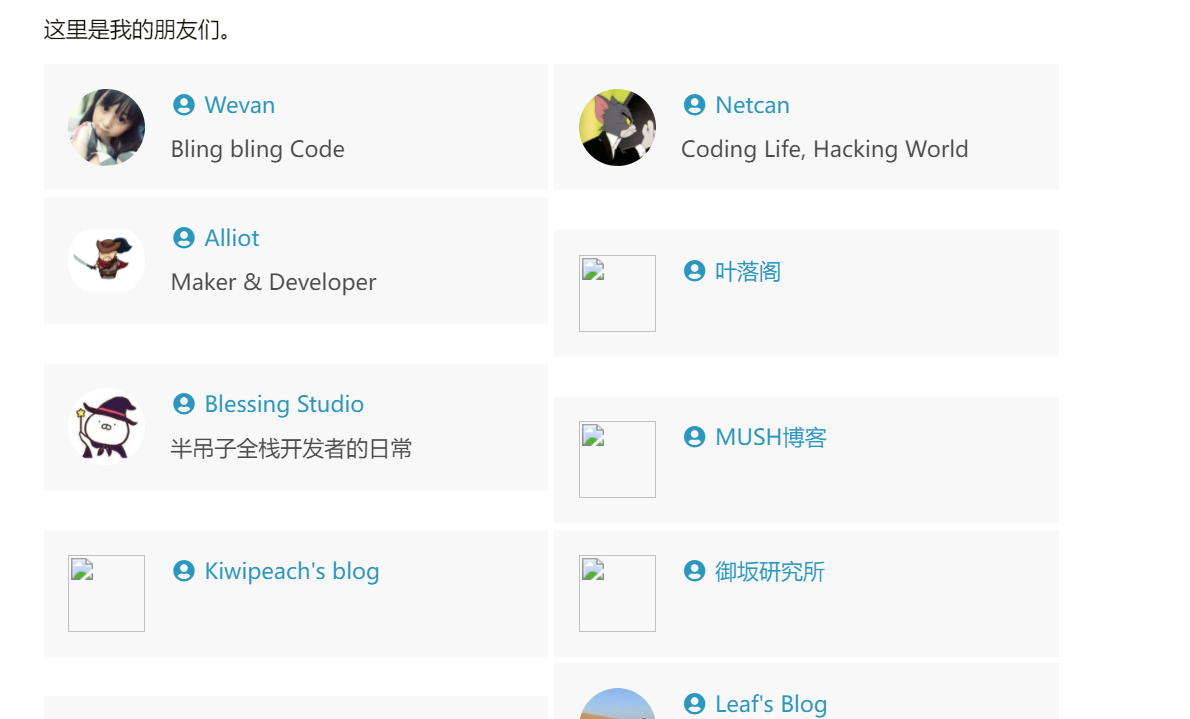Visit Alliot's blog link
Image resolution: width=1190 pixels, height=719 pixels.
(x=231, y=238)
